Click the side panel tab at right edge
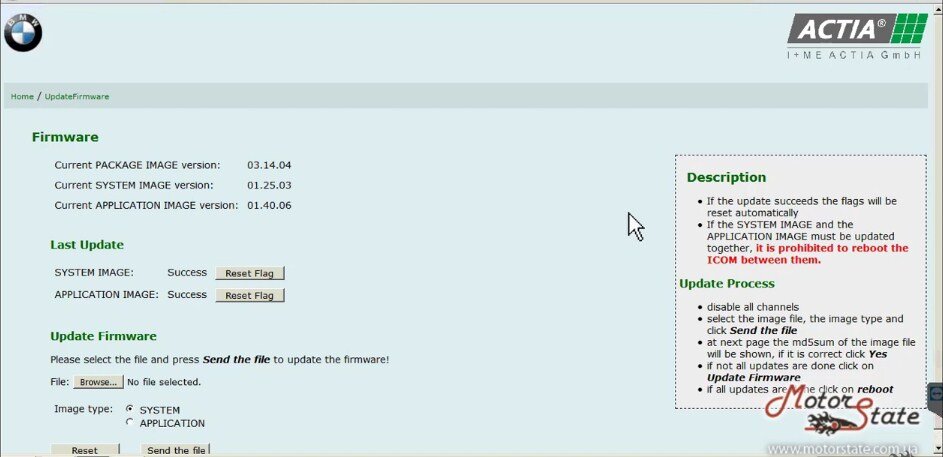This screenshot has height=457, width=943. [936, 398]
